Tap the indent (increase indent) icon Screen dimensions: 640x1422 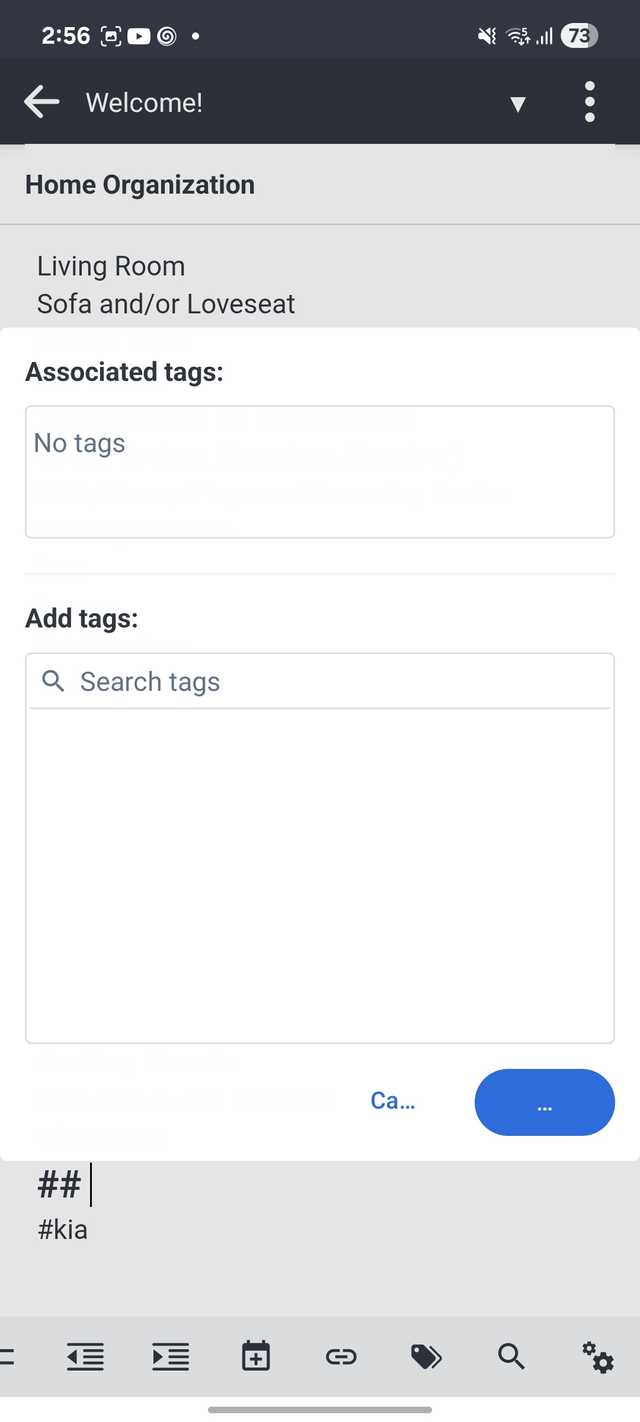coord(171,1357)
